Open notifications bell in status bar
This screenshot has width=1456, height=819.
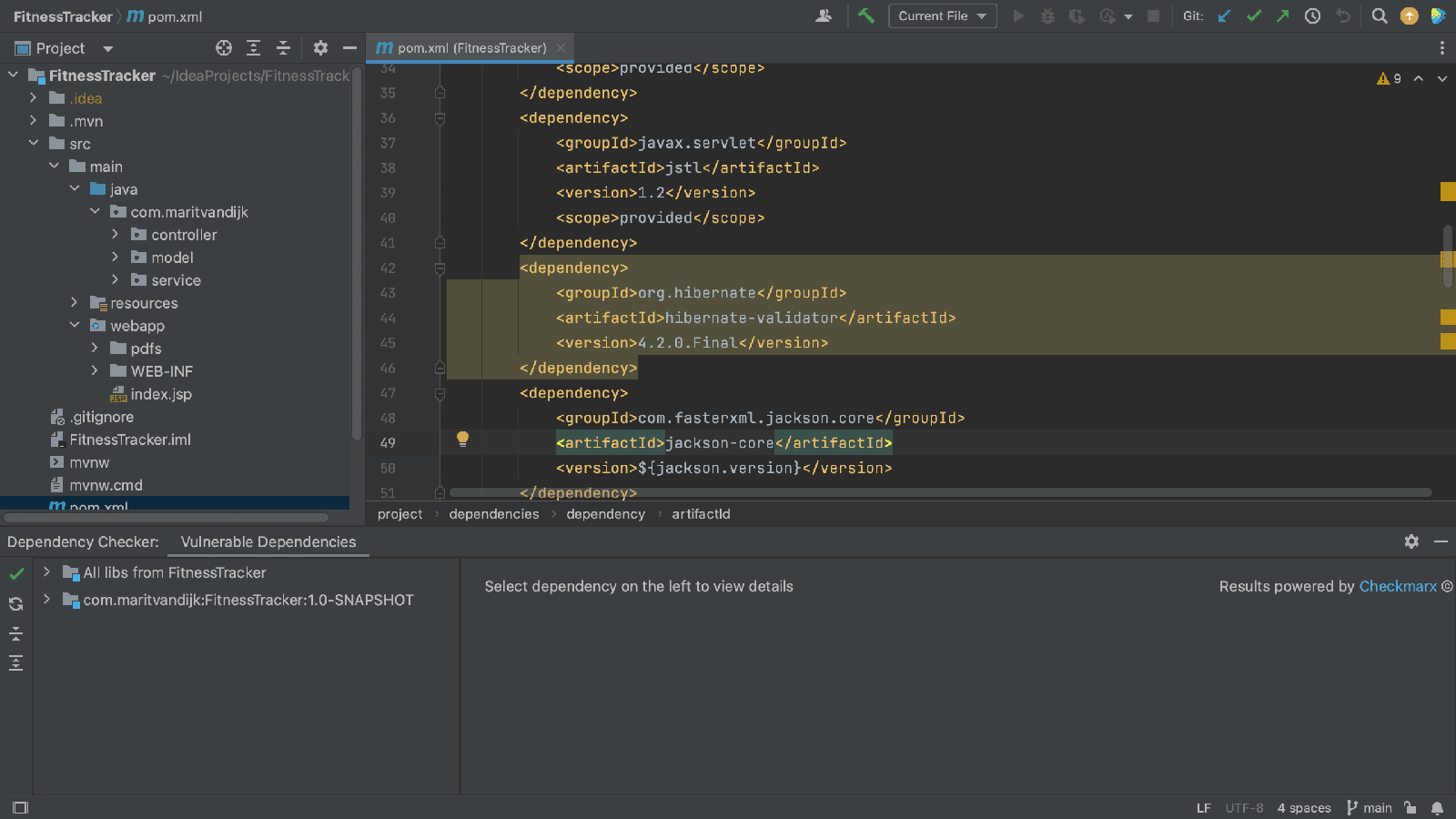pos(1437,808)
